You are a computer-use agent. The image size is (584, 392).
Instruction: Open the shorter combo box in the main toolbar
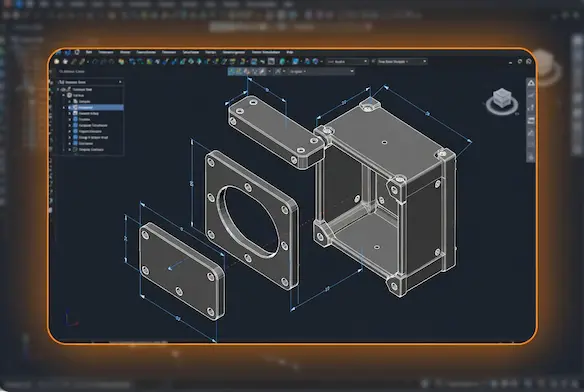(x=347, y=61)
